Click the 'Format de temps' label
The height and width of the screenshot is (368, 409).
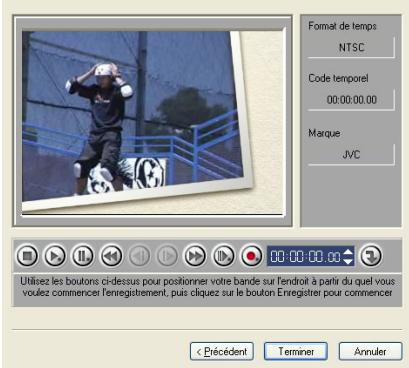click(x=342, y=26)
